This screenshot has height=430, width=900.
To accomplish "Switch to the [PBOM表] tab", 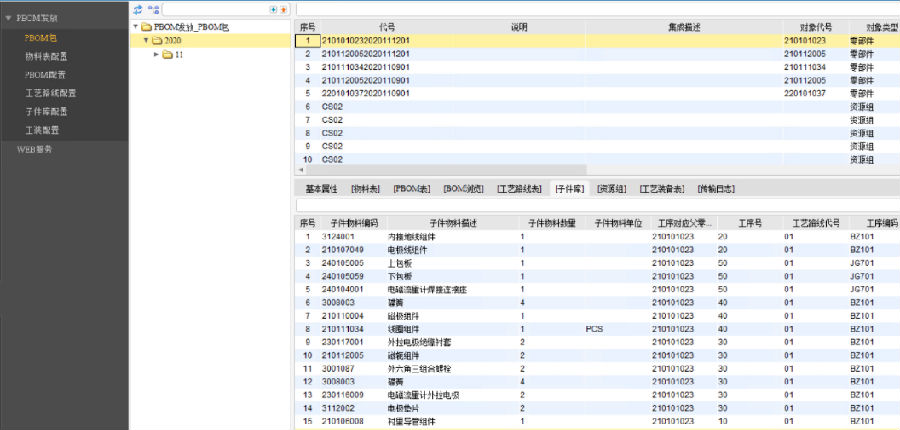I will click(411, 188).
